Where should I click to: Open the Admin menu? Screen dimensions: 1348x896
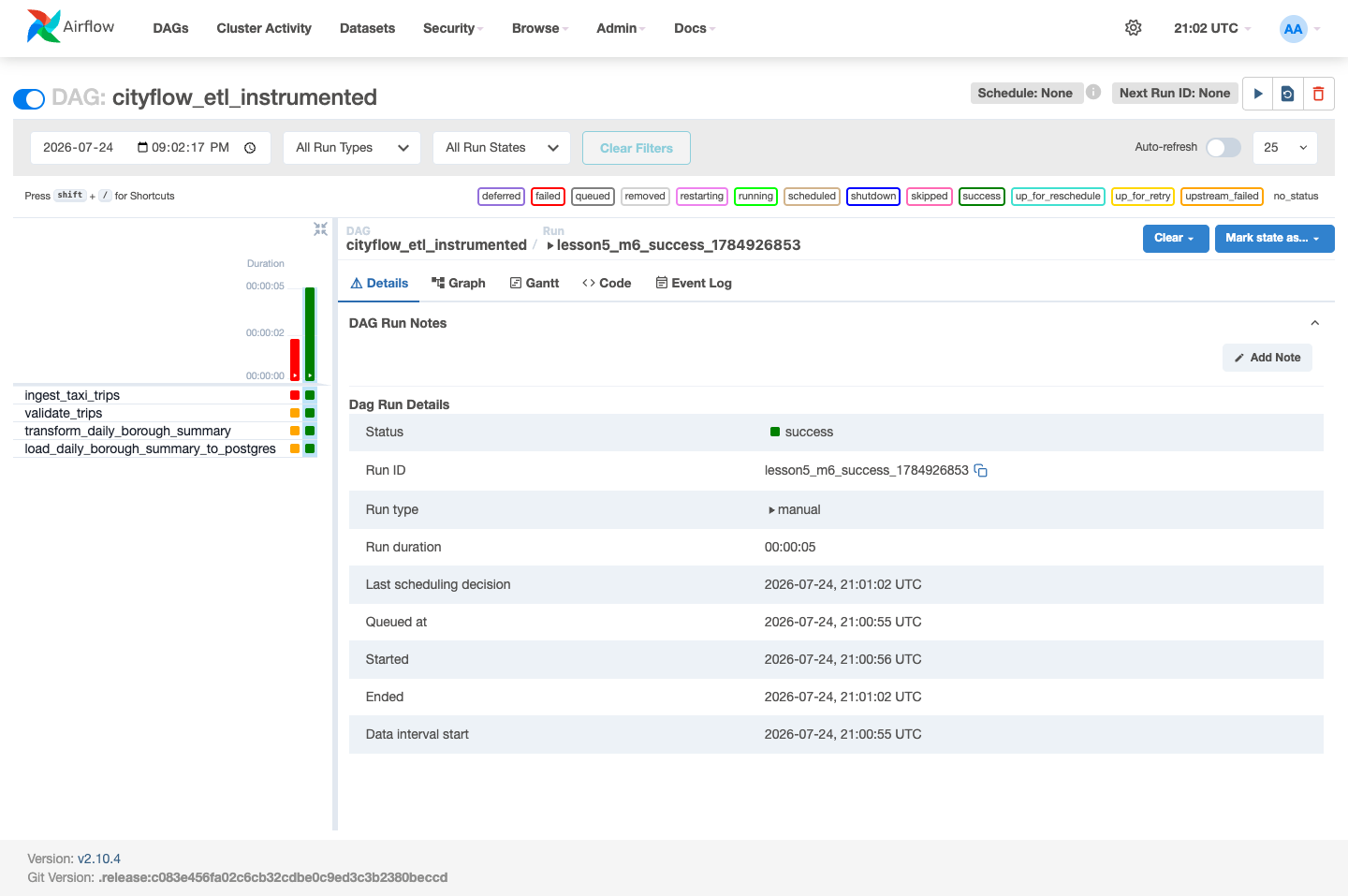622,28
